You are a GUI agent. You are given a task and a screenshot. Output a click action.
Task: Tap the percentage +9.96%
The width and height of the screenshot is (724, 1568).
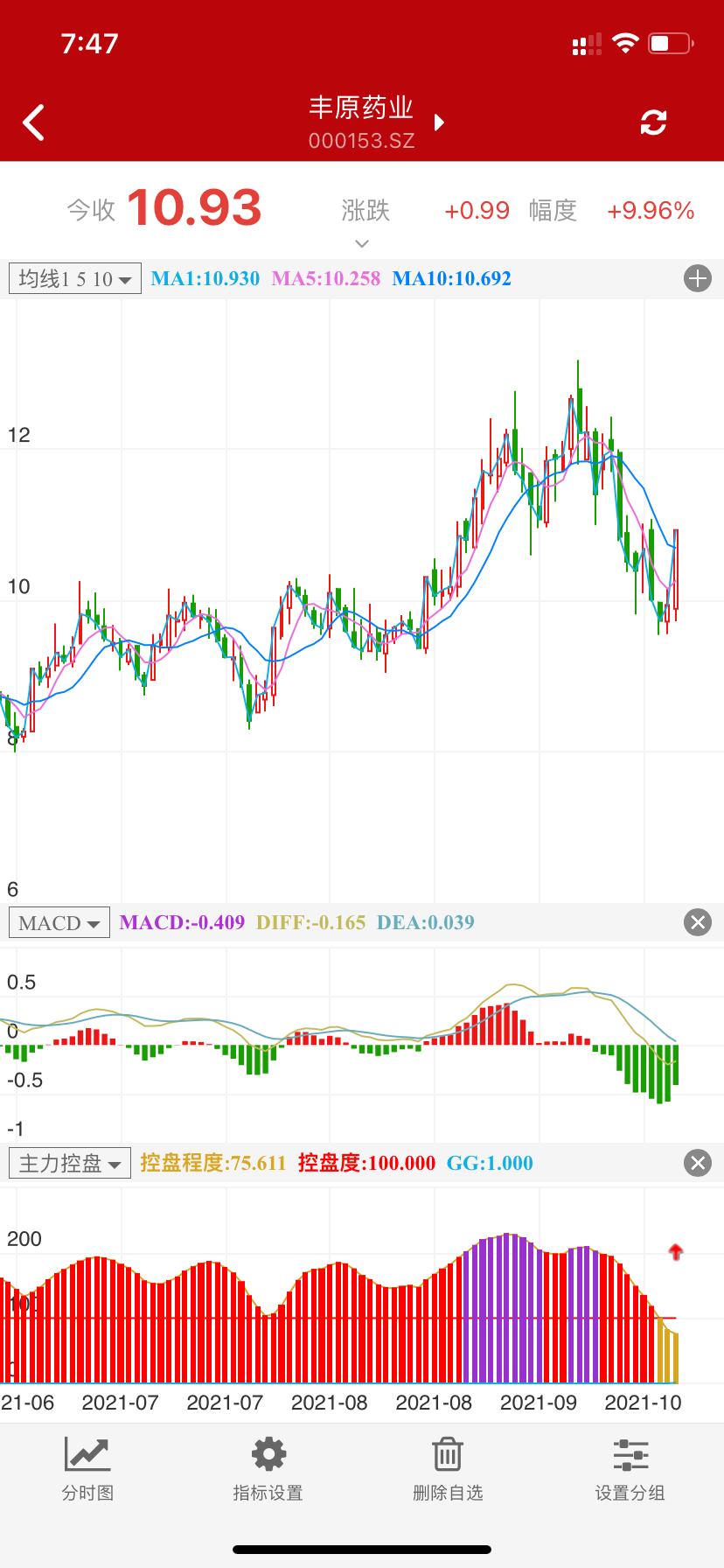pos(651,211)
